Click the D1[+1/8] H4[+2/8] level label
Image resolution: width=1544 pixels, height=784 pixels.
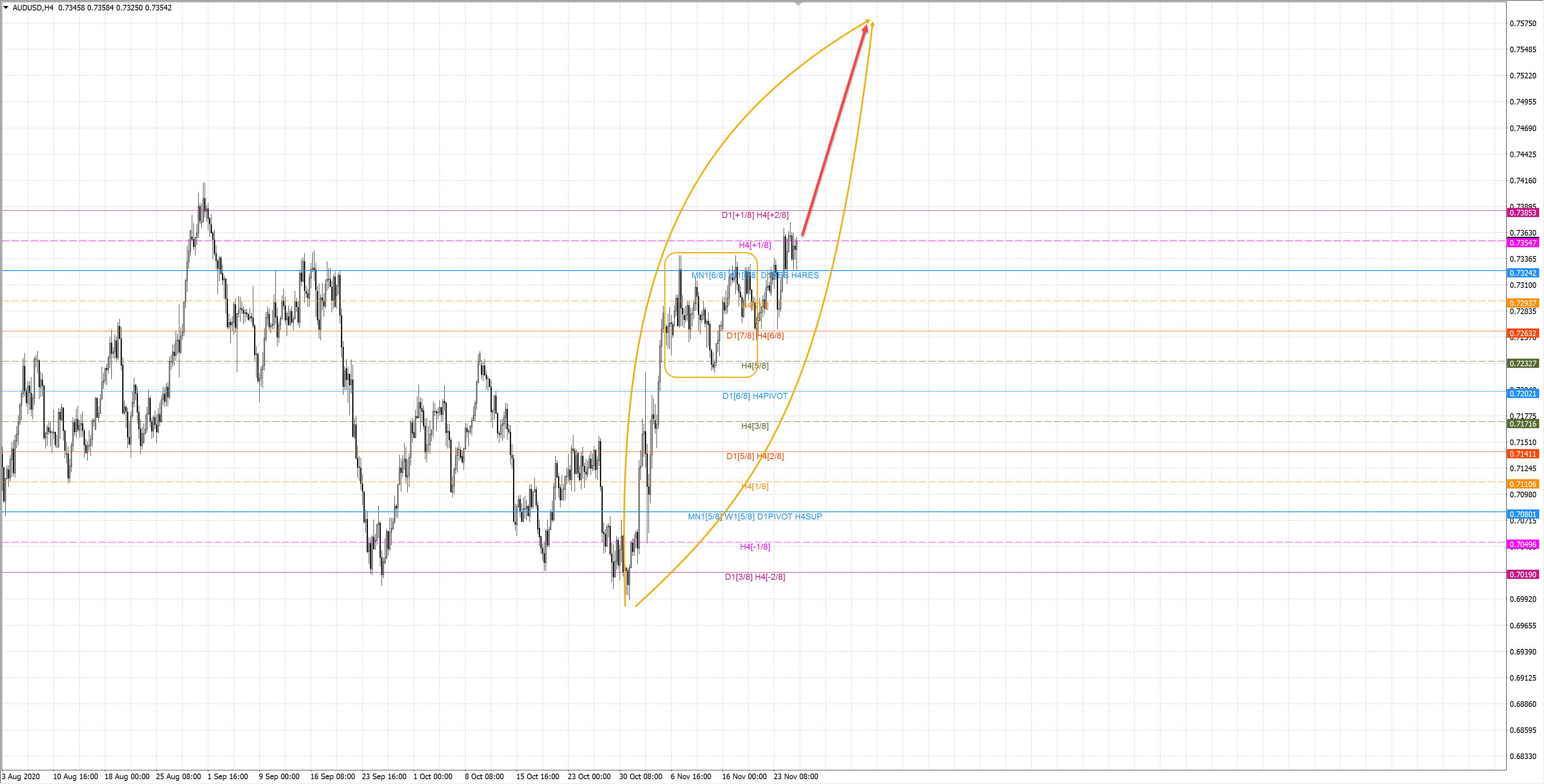755,215
